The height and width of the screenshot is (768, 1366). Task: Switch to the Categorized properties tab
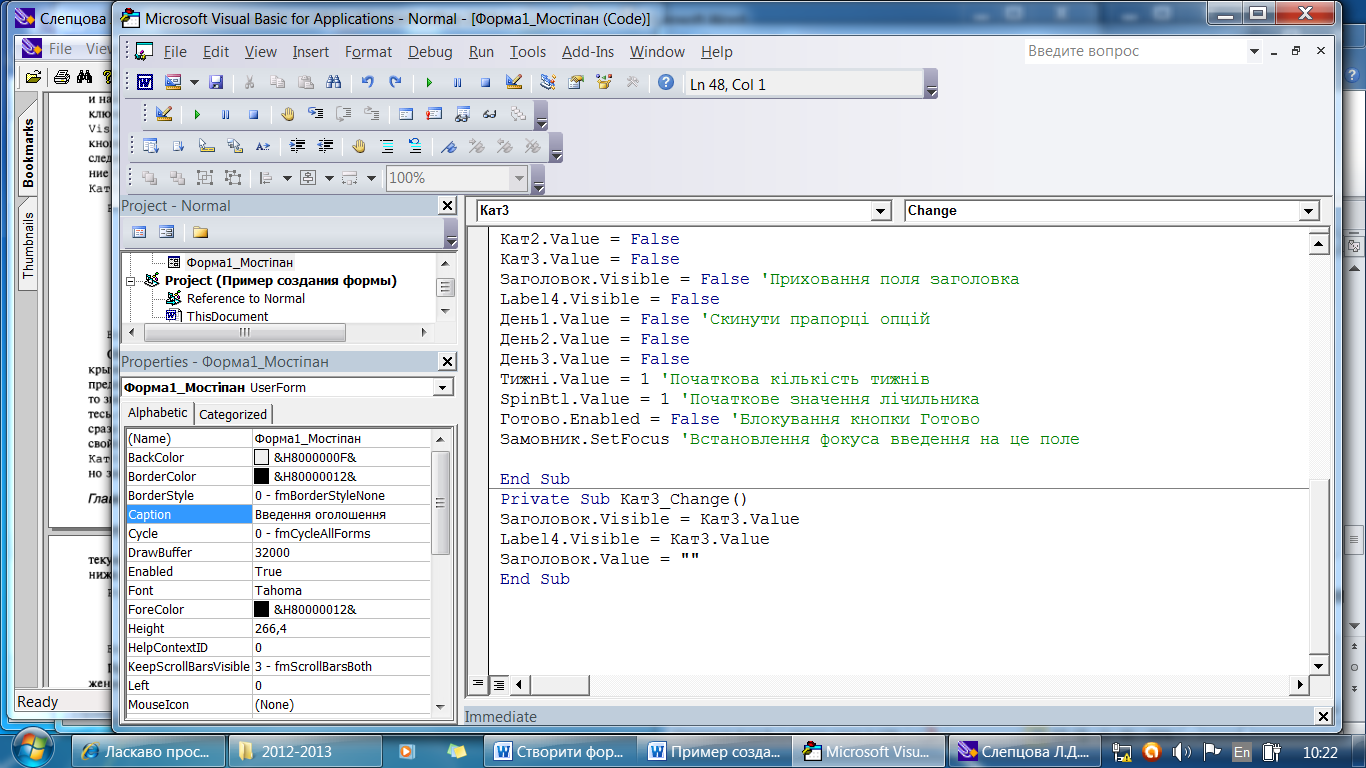pyautogui.click(x=233, y=414)
